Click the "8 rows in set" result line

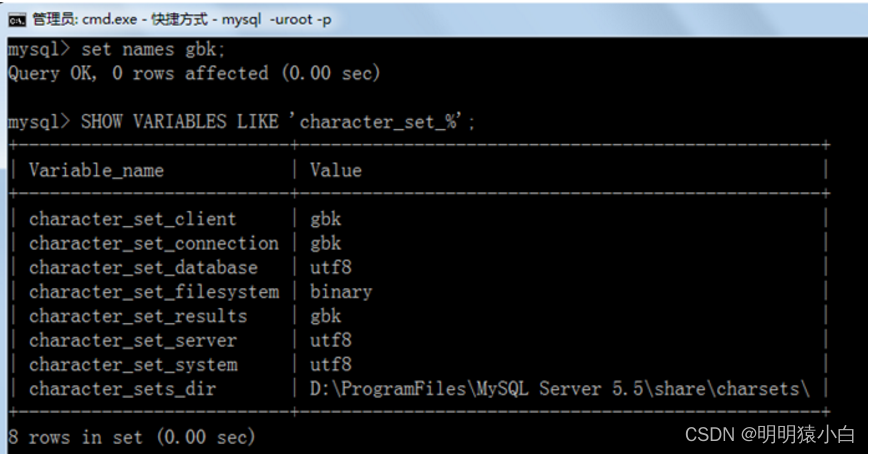coord(131,437)
